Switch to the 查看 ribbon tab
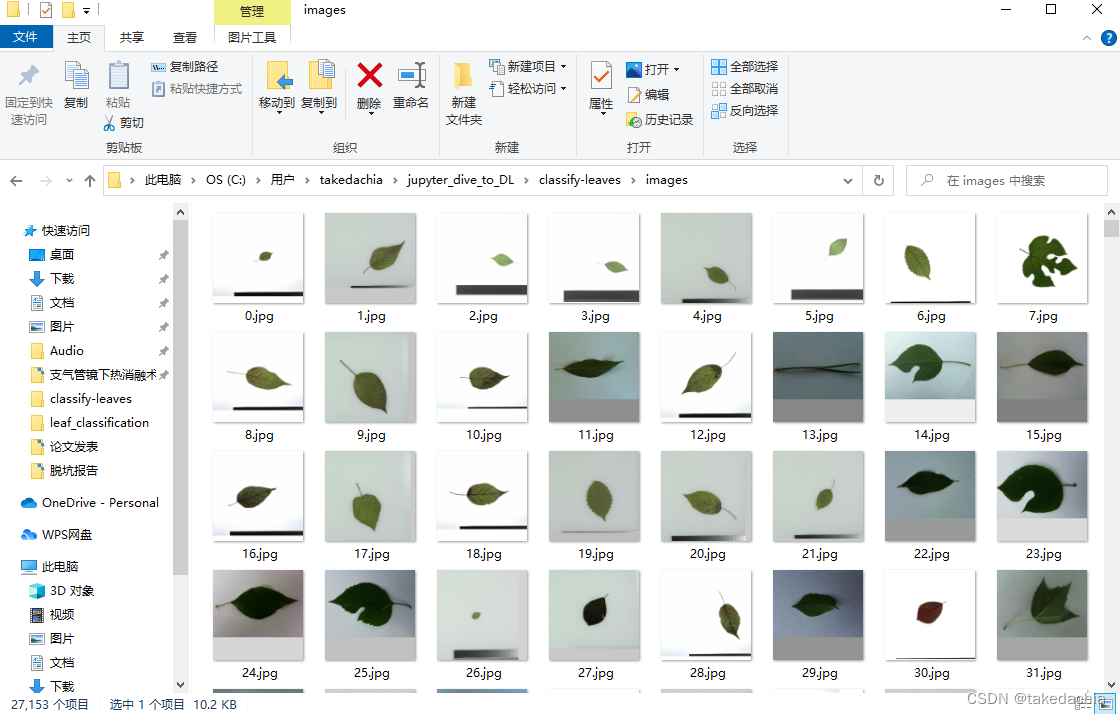Screen dimensions: 1120x714 point(184,37)
